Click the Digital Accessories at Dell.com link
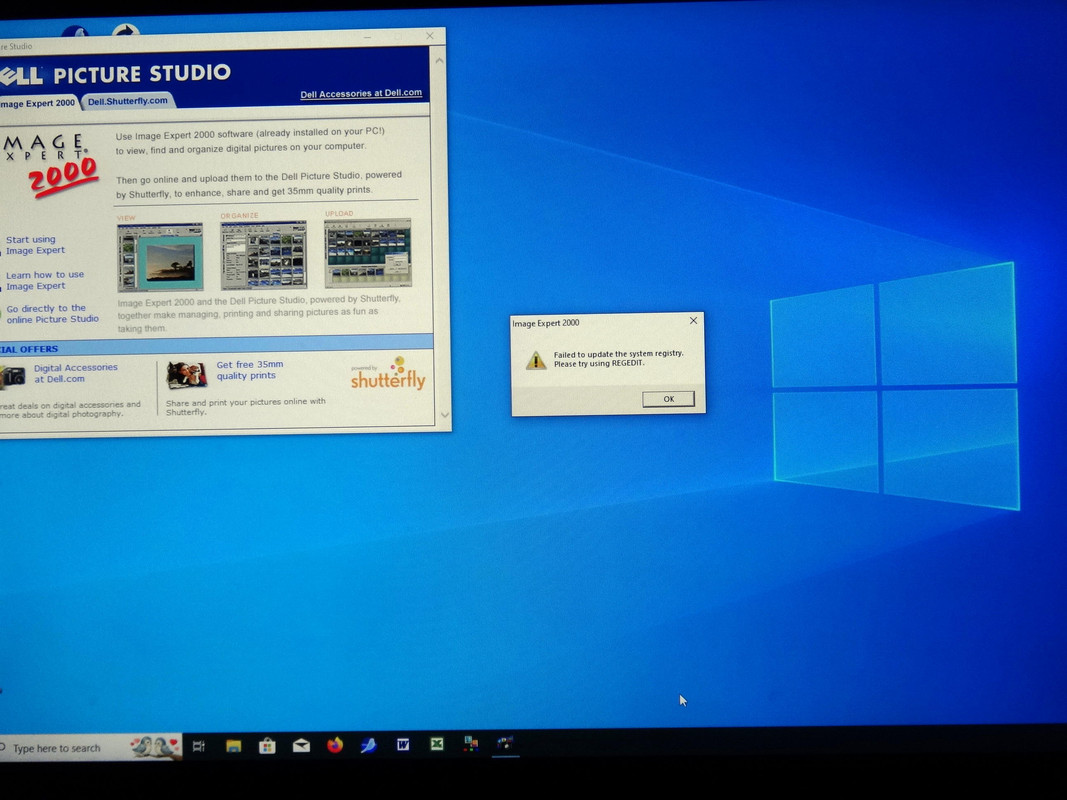This screenshot has width=1067, height=800. pos(76,373)
